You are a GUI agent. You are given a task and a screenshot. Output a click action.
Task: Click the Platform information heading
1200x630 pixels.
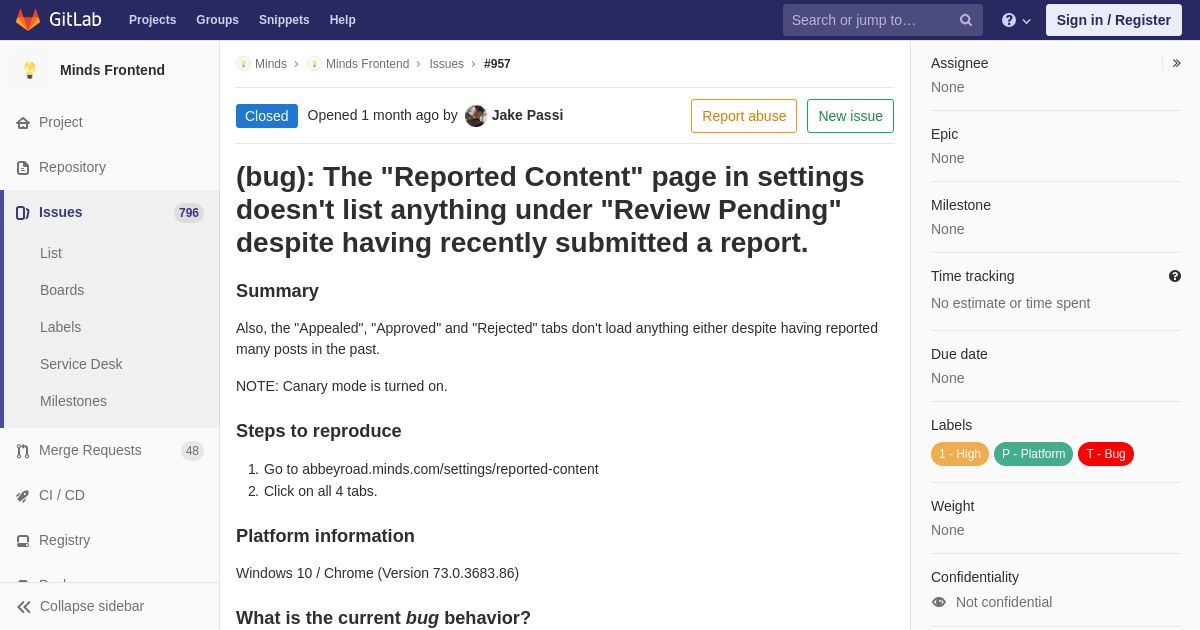(325, 536)
